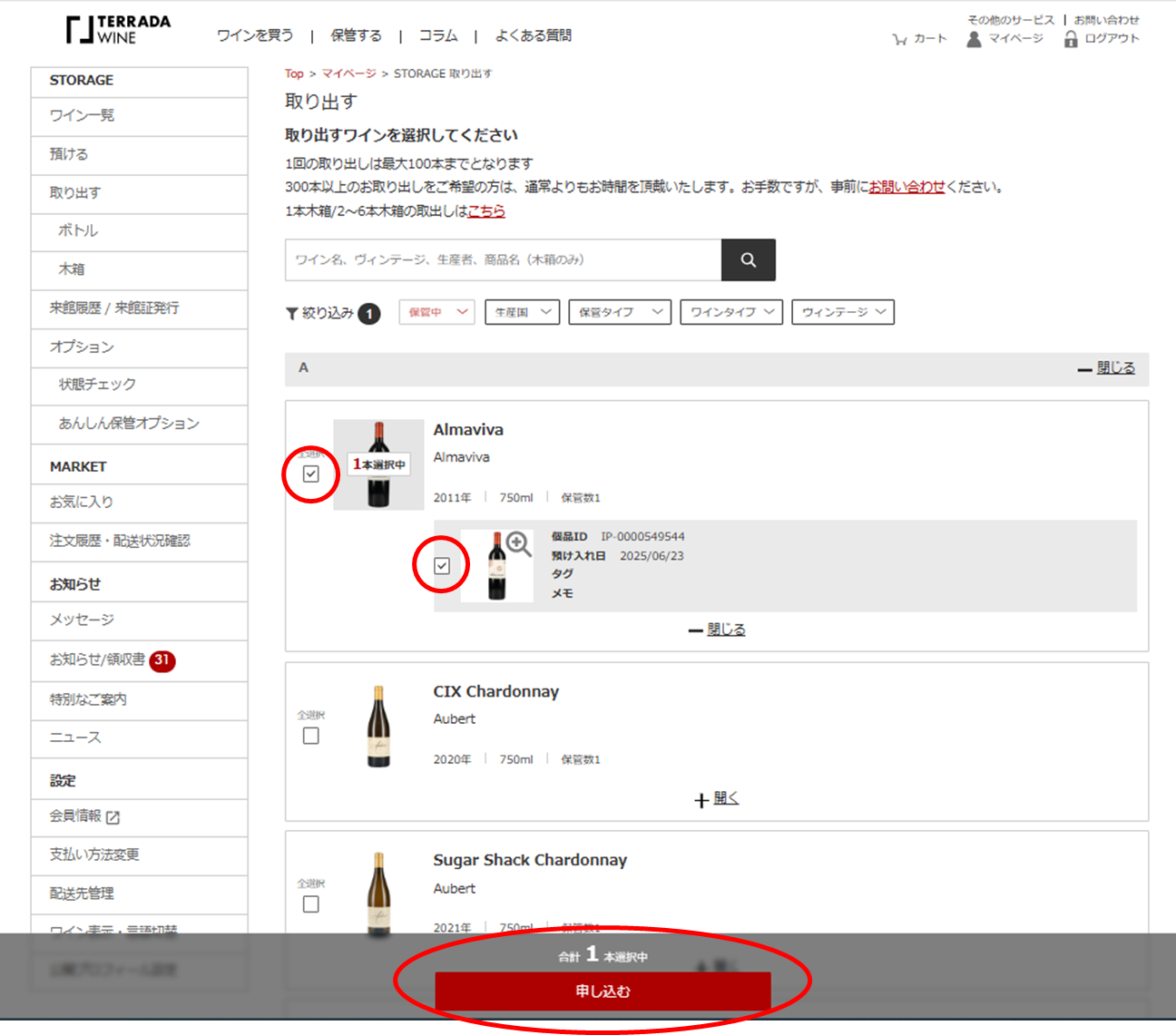The width and height of the screenshot is (1176, 1035).
Task: Open 来館履歴 / 来館証発行
Action: (x=139, y=309)
